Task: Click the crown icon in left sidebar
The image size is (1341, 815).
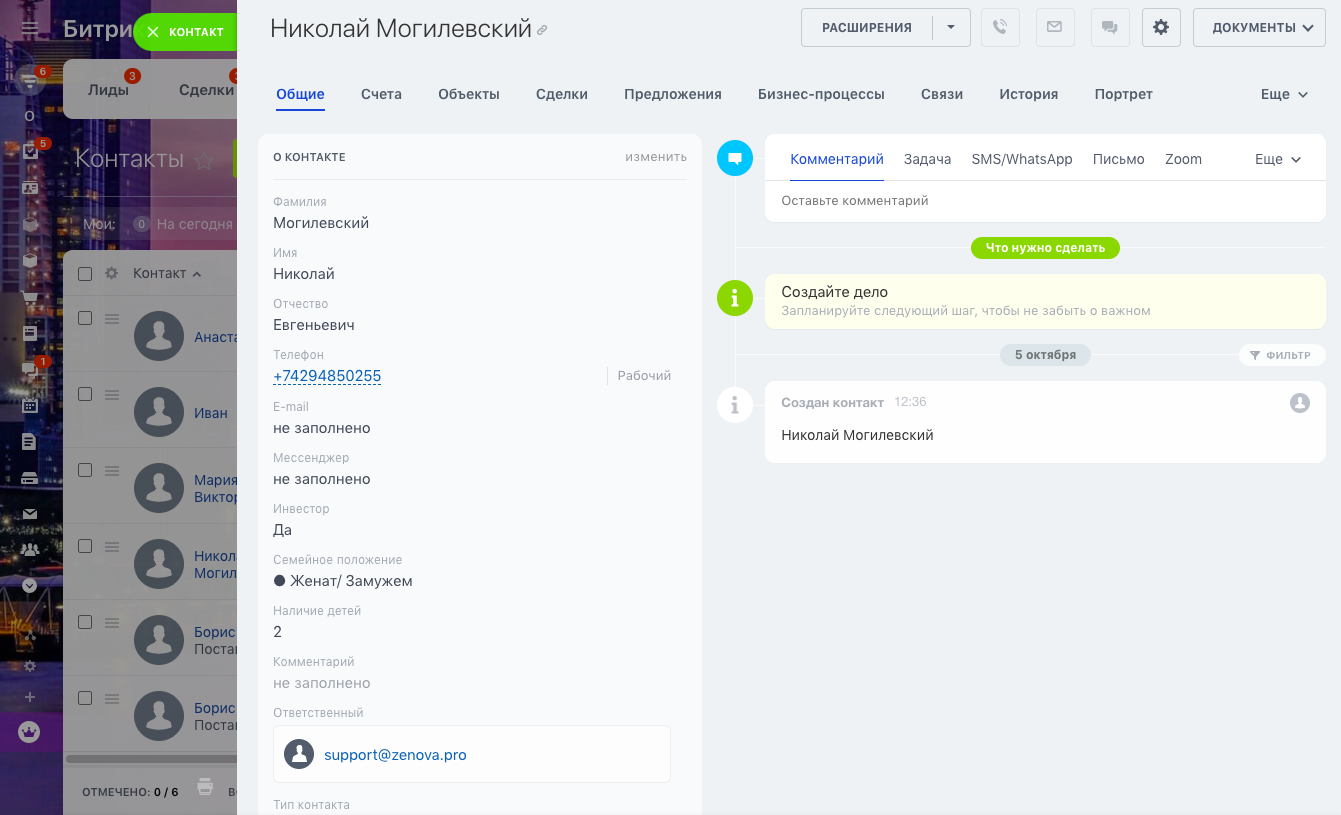Action: pyautogui.click(x=30, y=732)
